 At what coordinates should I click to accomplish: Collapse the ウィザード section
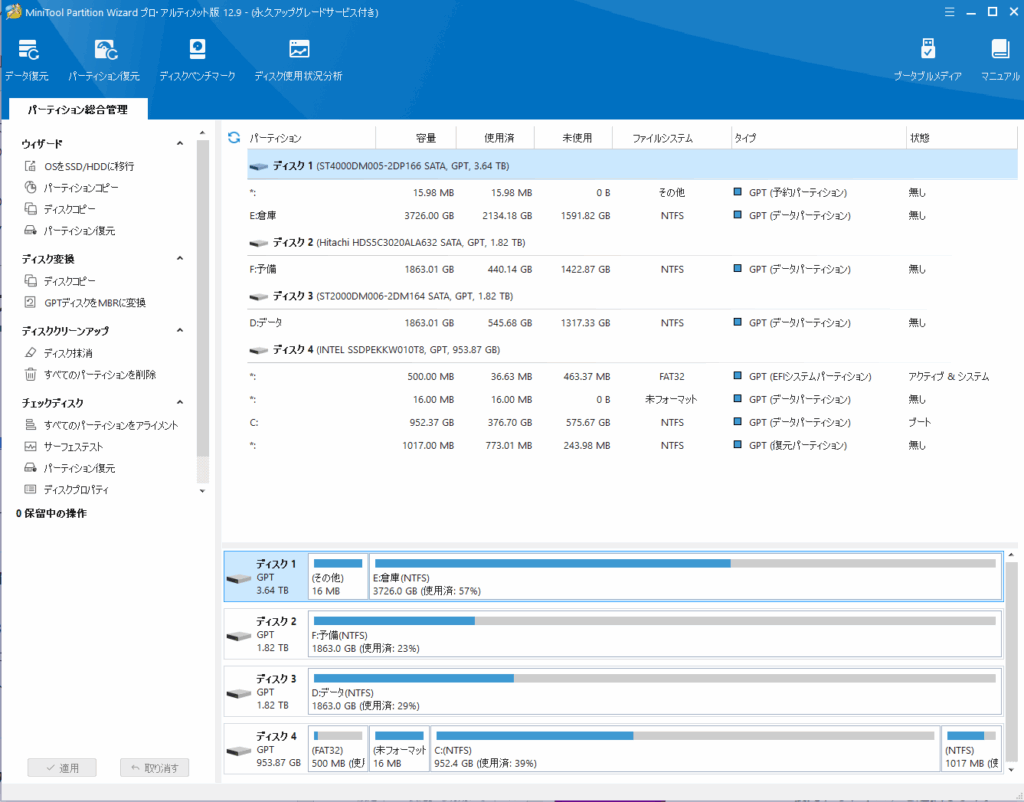pos(178,143)
